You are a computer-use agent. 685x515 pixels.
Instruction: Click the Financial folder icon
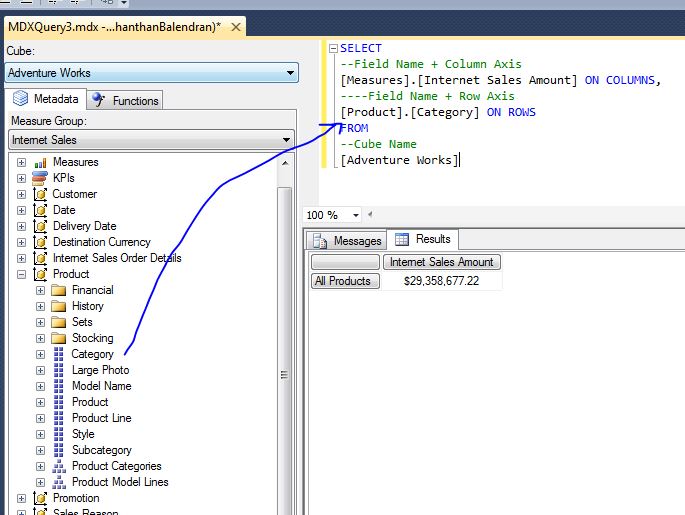click(59, 290)
